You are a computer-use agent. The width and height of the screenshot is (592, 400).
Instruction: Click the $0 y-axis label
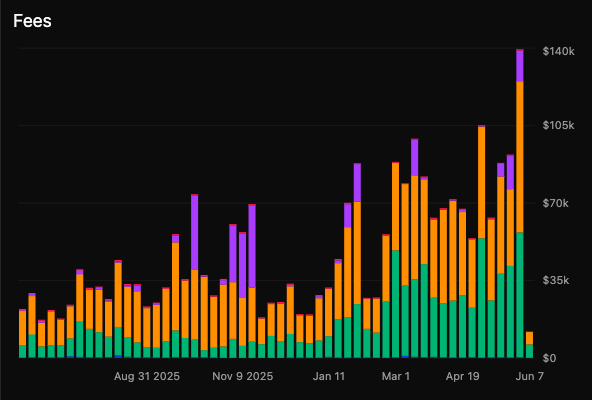click(x=549, y=358)
